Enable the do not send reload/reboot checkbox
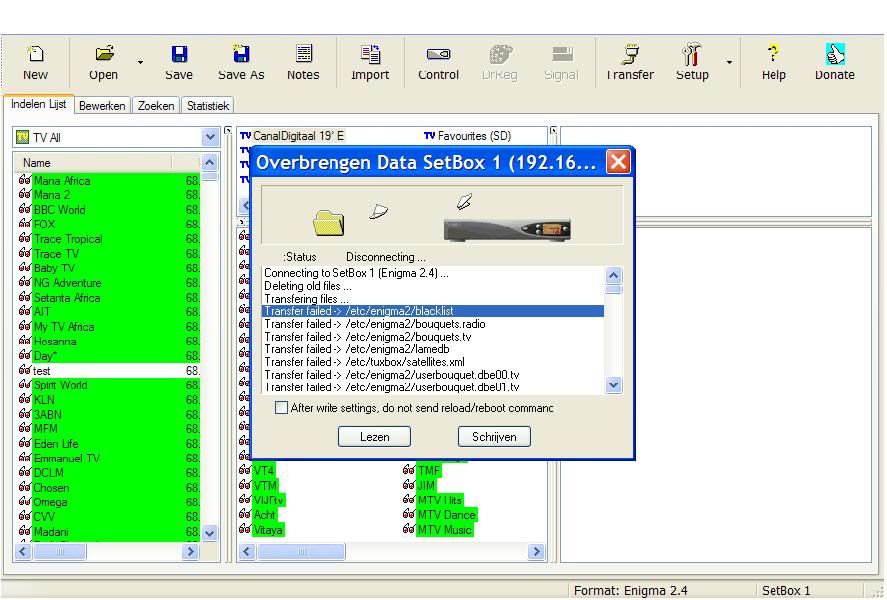 pyautogui.click(x=281, y=408)
